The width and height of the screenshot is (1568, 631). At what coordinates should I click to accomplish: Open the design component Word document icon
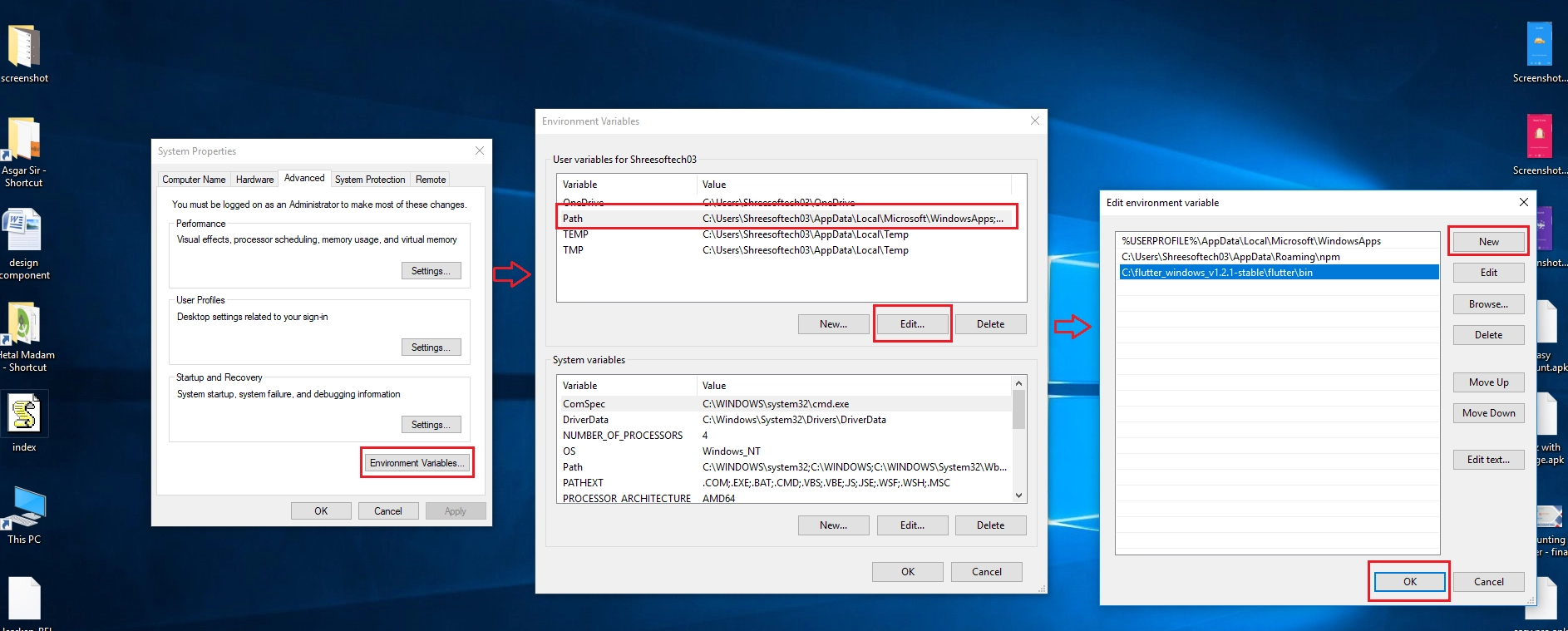point(23,230)
